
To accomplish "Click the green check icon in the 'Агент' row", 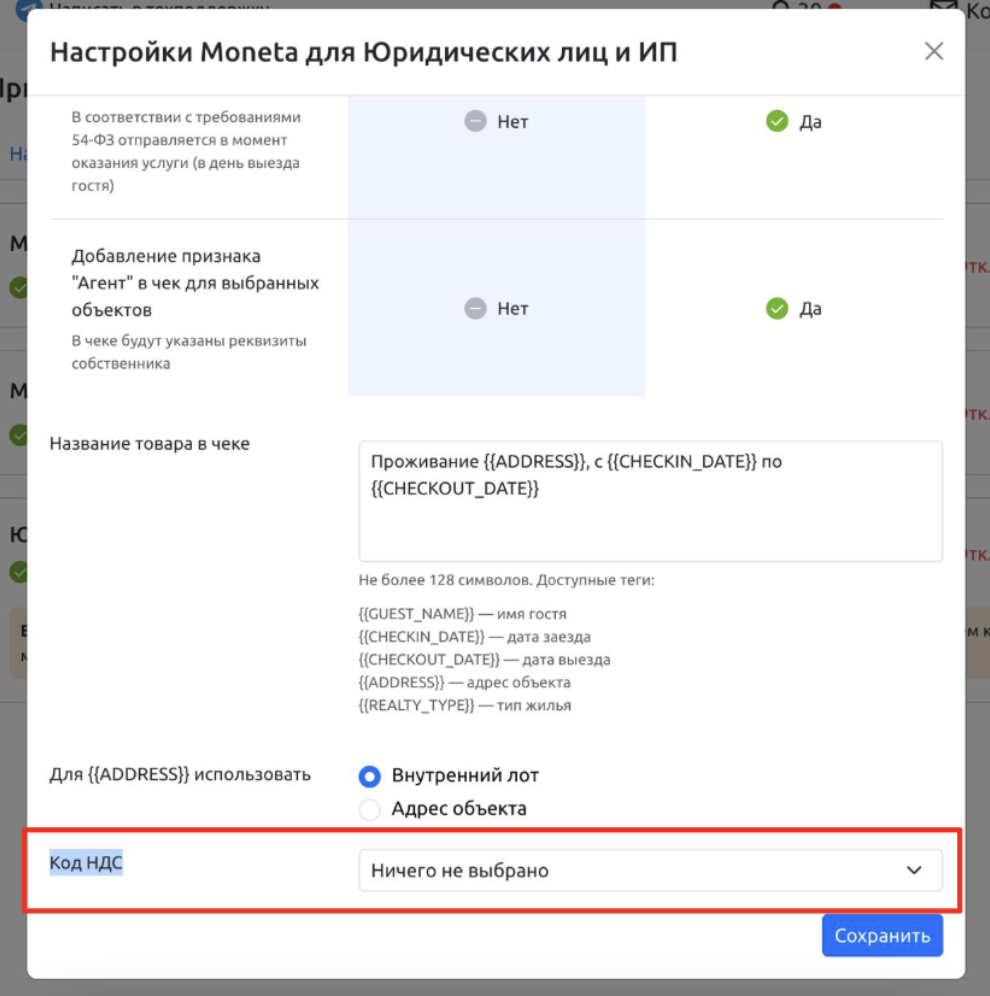I will (777, 309).
